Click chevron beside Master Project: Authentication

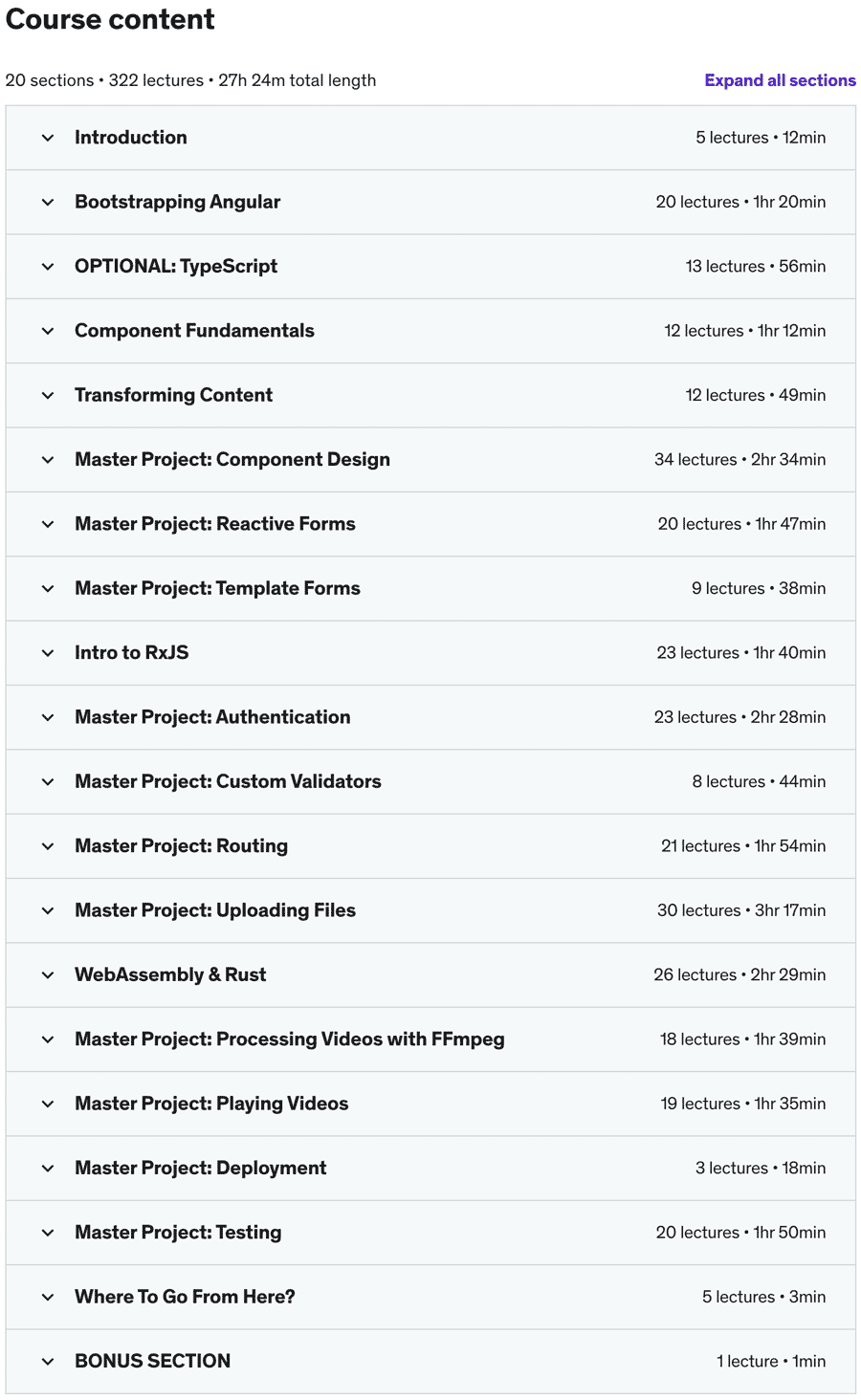(x=48, y=717)
